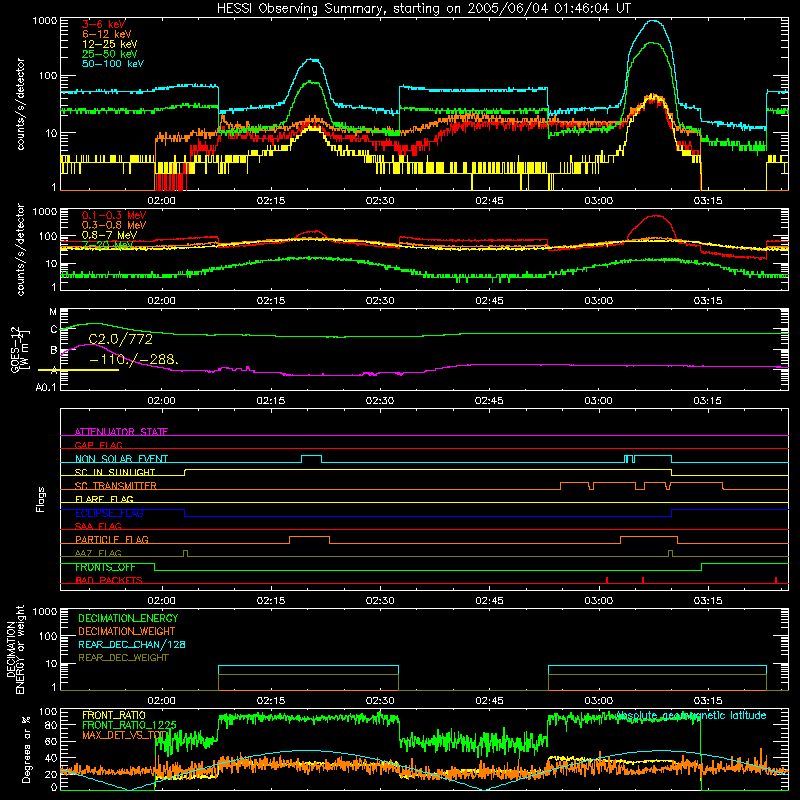This screenshot has width=800, height=800.
Task: Click the FRONT_RATIO_1225 legend label
Action: pos(129,725)
